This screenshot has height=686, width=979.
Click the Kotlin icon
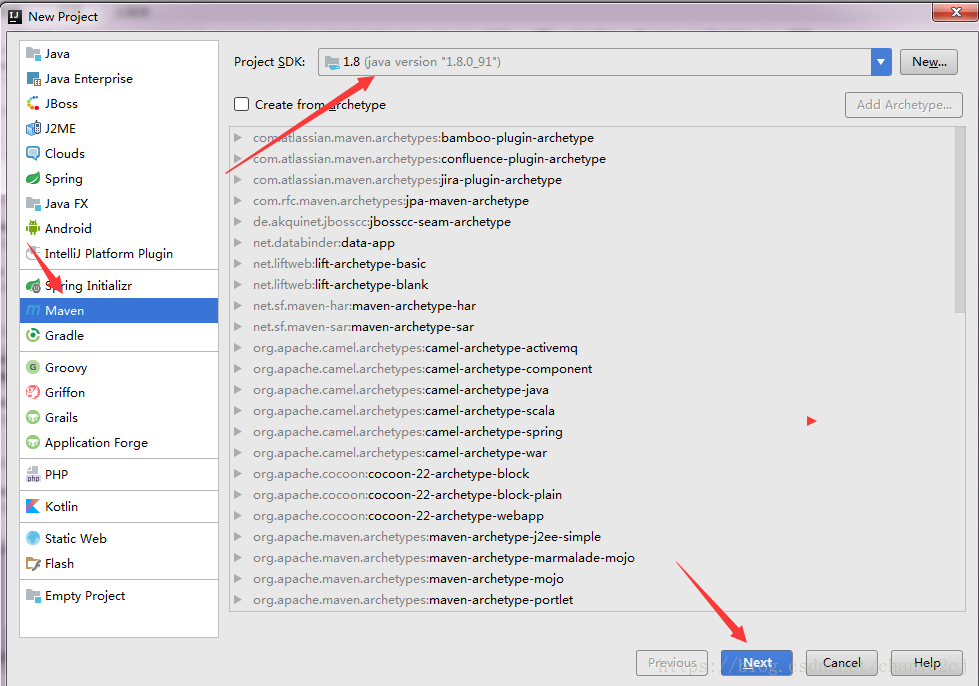(x=33, y=506)
